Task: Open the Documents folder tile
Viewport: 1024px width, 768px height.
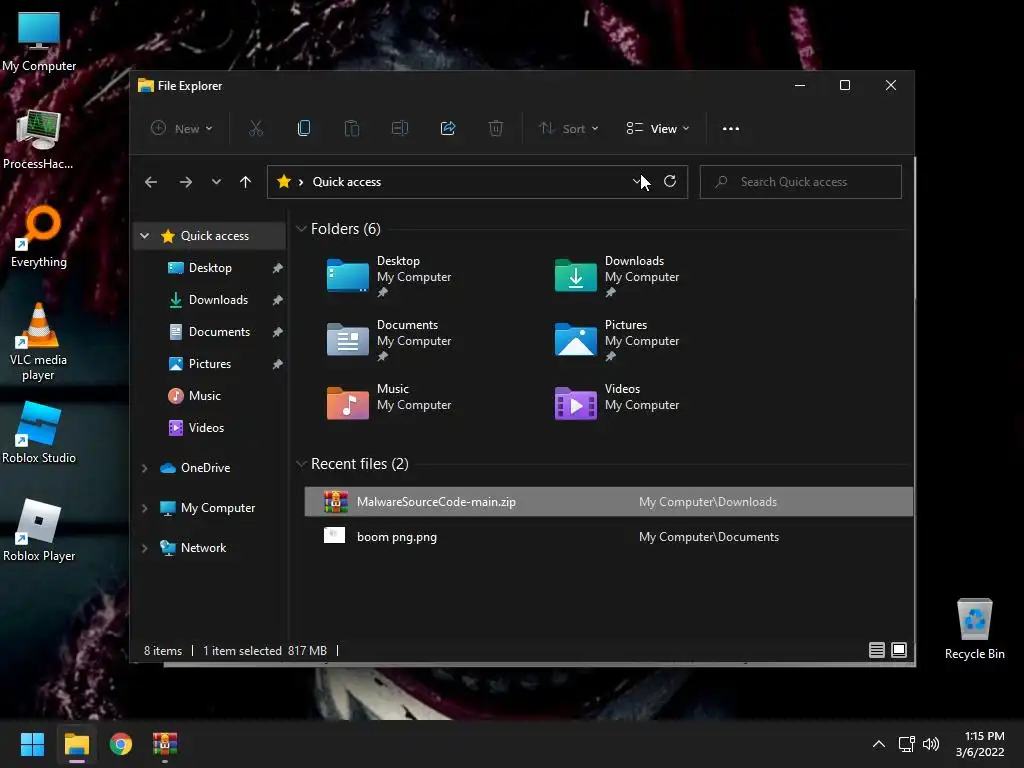Action: [x=389, y=340]
